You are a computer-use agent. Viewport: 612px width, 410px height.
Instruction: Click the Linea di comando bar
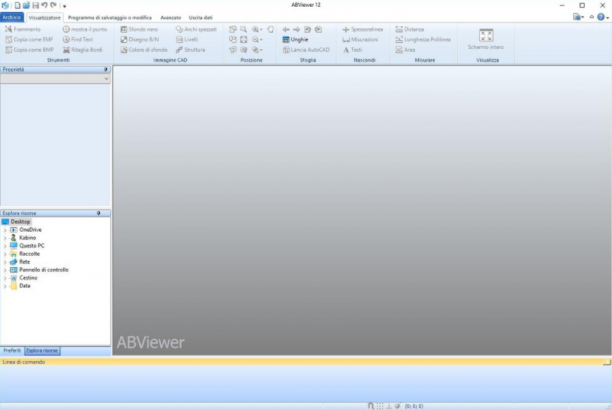306,362
